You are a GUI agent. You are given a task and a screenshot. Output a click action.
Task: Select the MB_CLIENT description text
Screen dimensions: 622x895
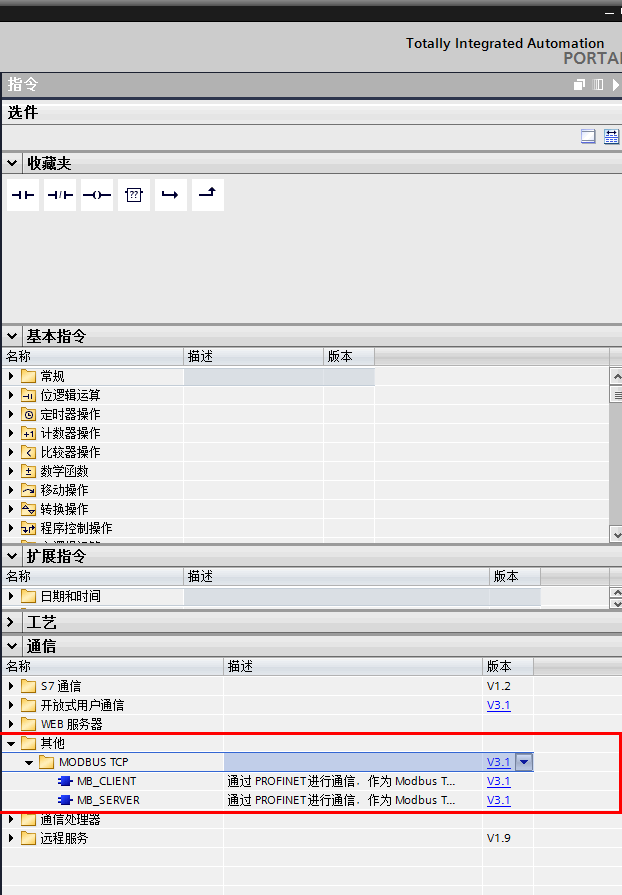point(341,781)
